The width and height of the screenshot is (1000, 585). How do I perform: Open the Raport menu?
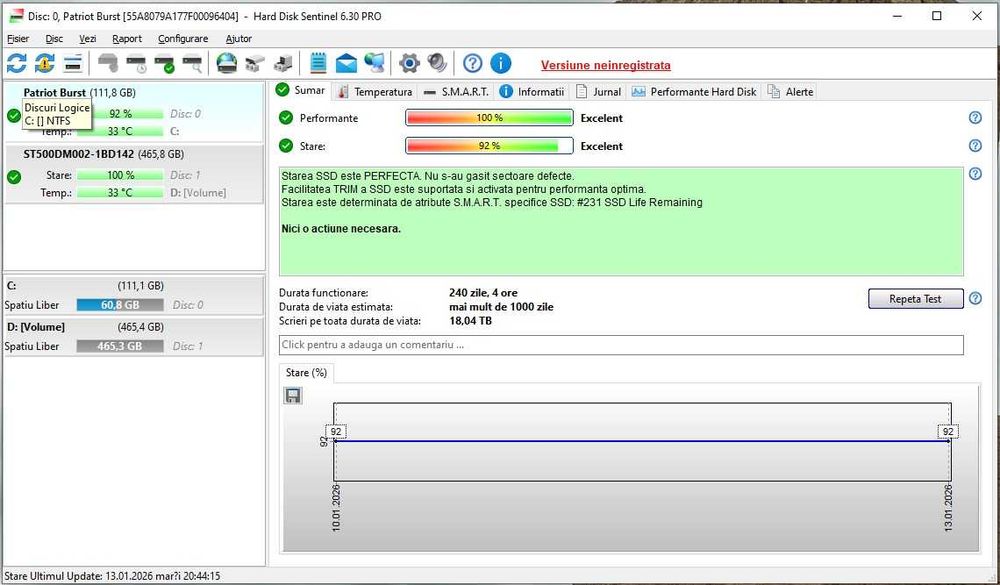tap(127, 38)
